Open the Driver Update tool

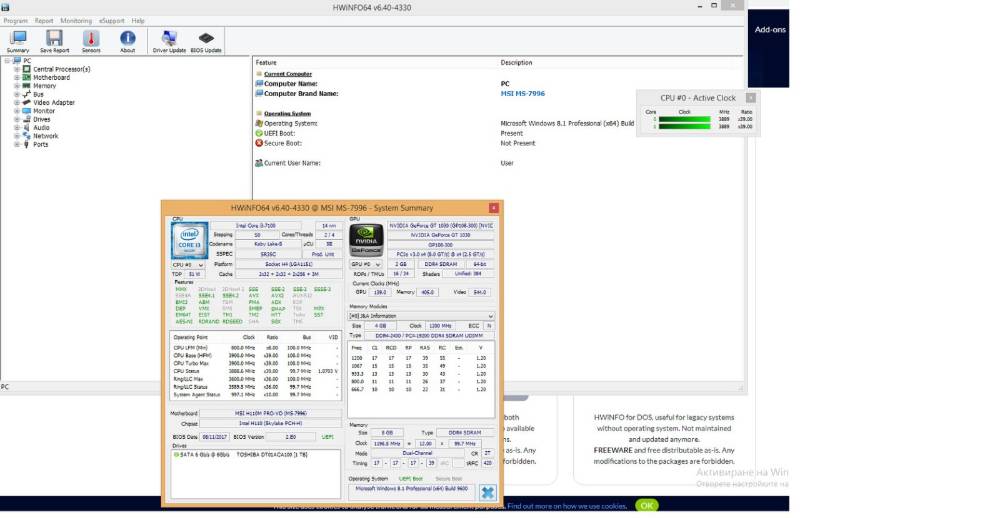(x=169, y=41)
